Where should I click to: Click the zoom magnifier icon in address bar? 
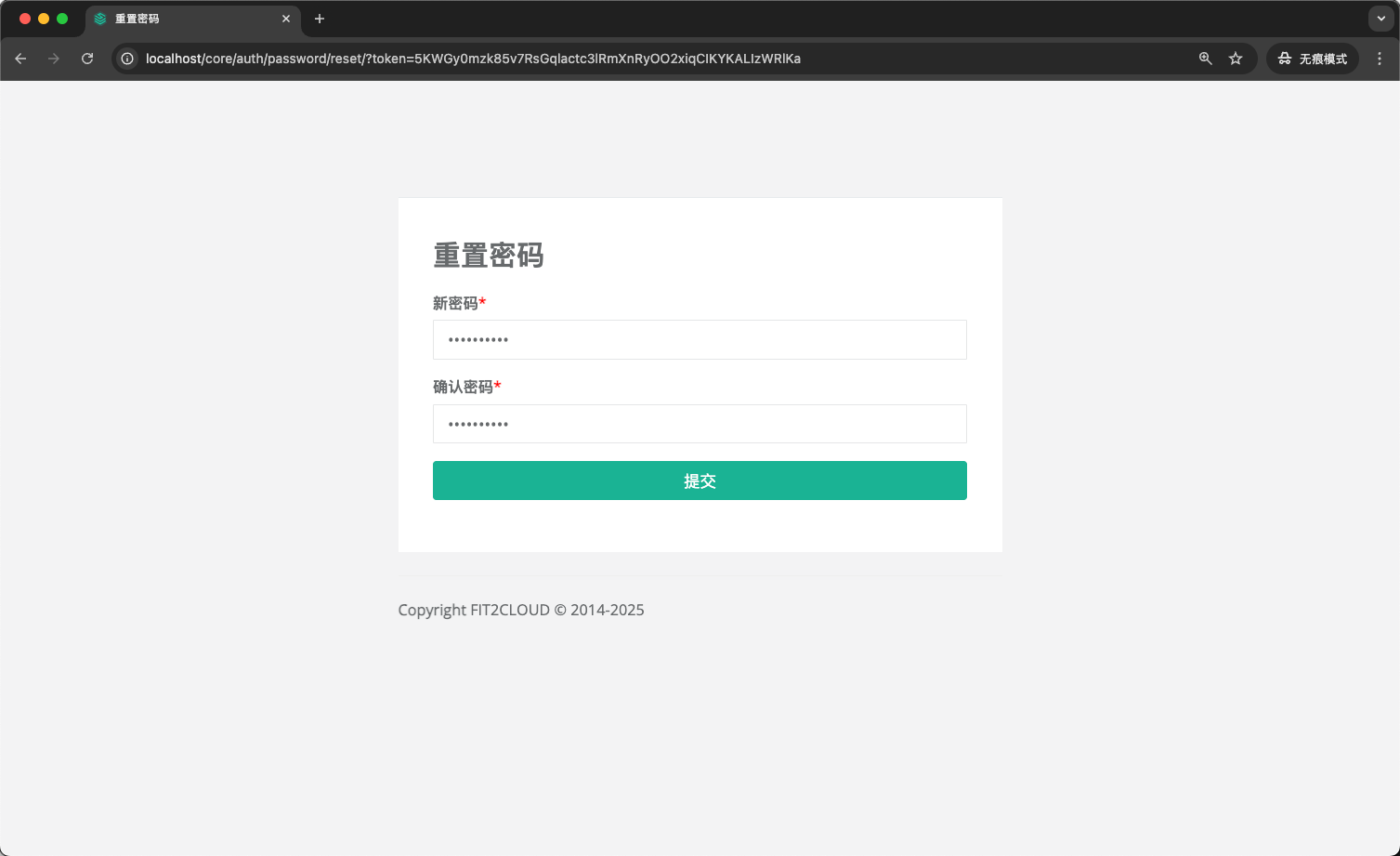point(1205,58)
